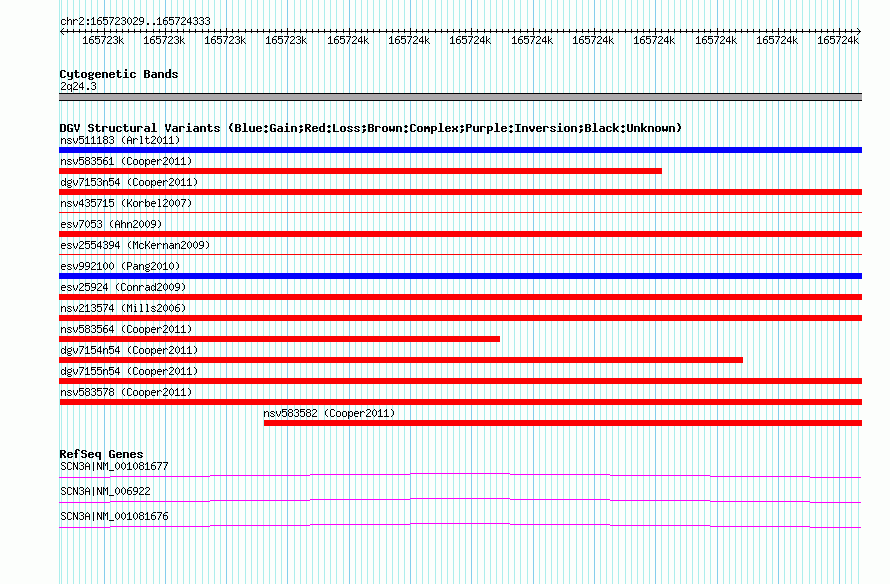Click the nsv511183 (Arlt2011) blue gain bar
The width and height of the screenshot is (890, 584).
[x=460, y=150]
